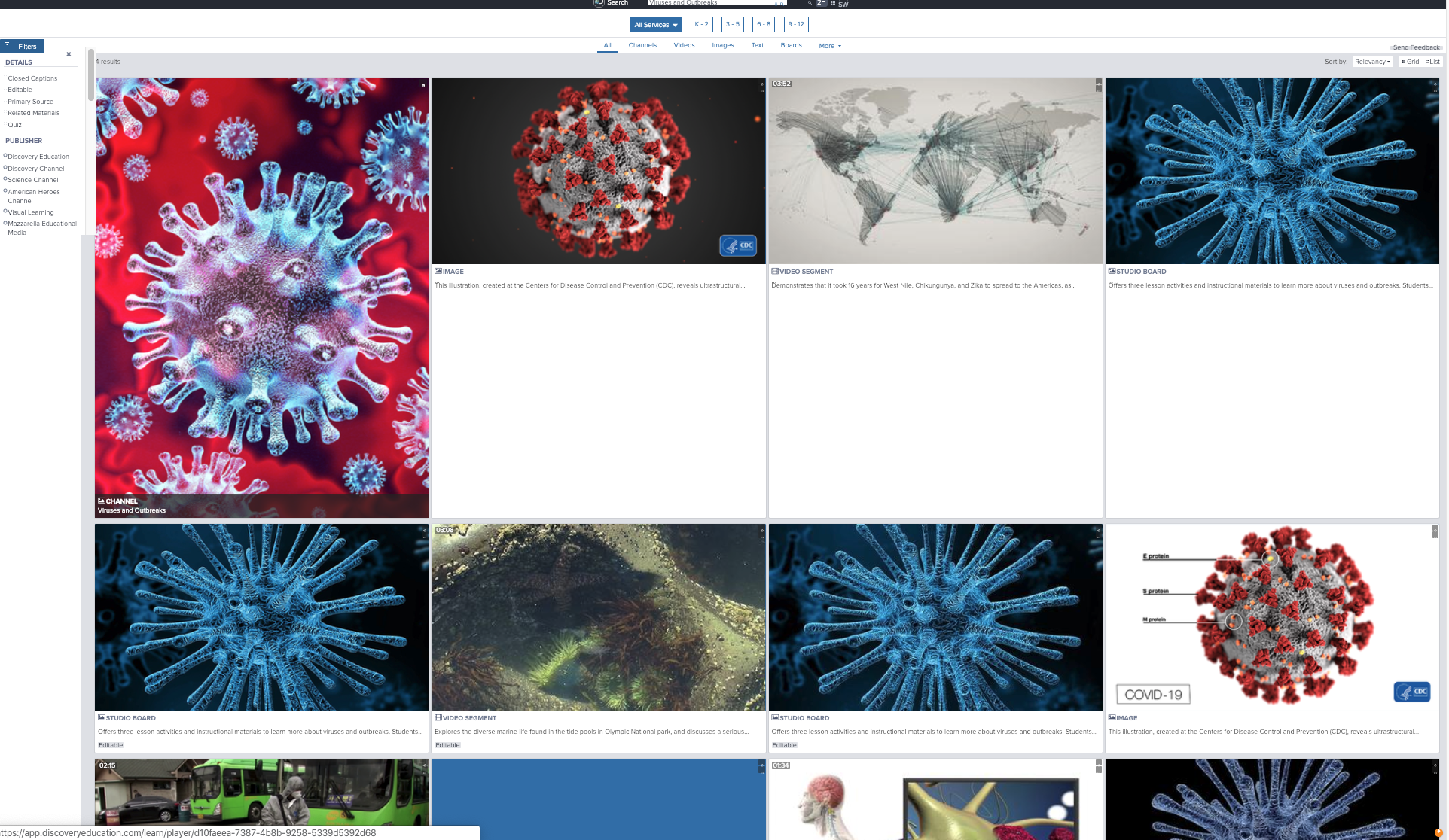Open the 03:52 world map video segment
Screen dimensions: 1449x840
tap(935, 171)
